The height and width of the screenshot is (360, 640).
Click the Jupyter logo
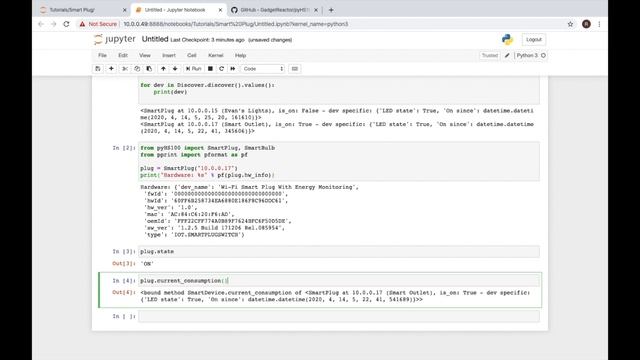tap(115, 39)
